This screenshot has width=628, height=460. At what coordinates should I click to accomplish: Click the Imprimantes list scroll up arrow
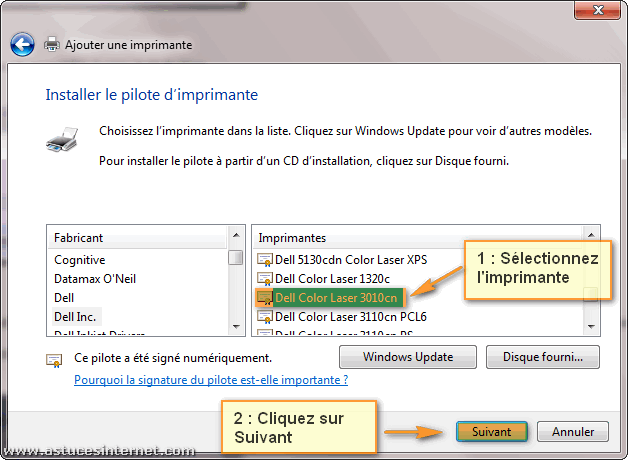pos(591,235)
